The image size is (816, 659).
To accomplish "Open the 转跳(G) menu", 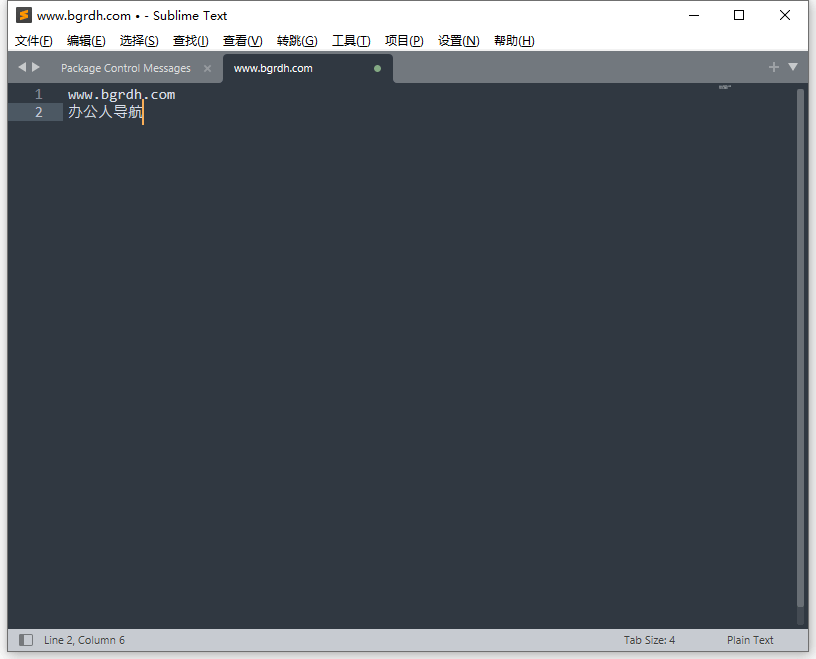I will (x=297, y=41).
